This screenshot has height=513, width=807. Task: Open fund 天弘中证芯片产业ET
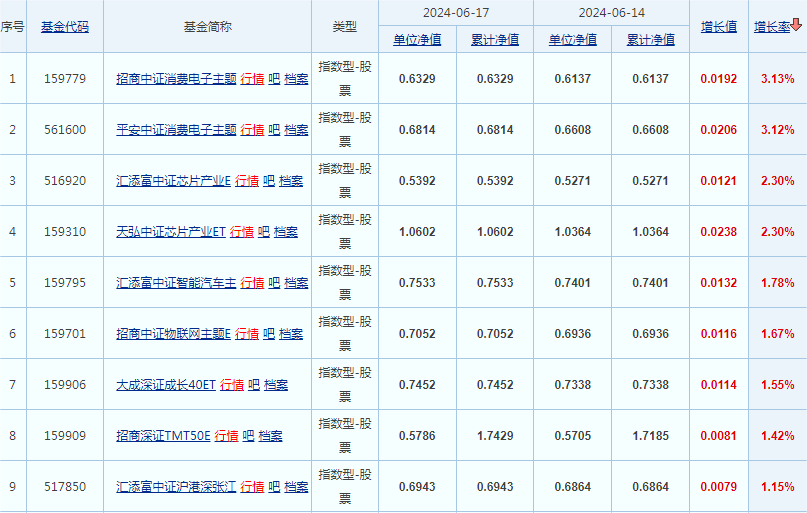point(171,232)
